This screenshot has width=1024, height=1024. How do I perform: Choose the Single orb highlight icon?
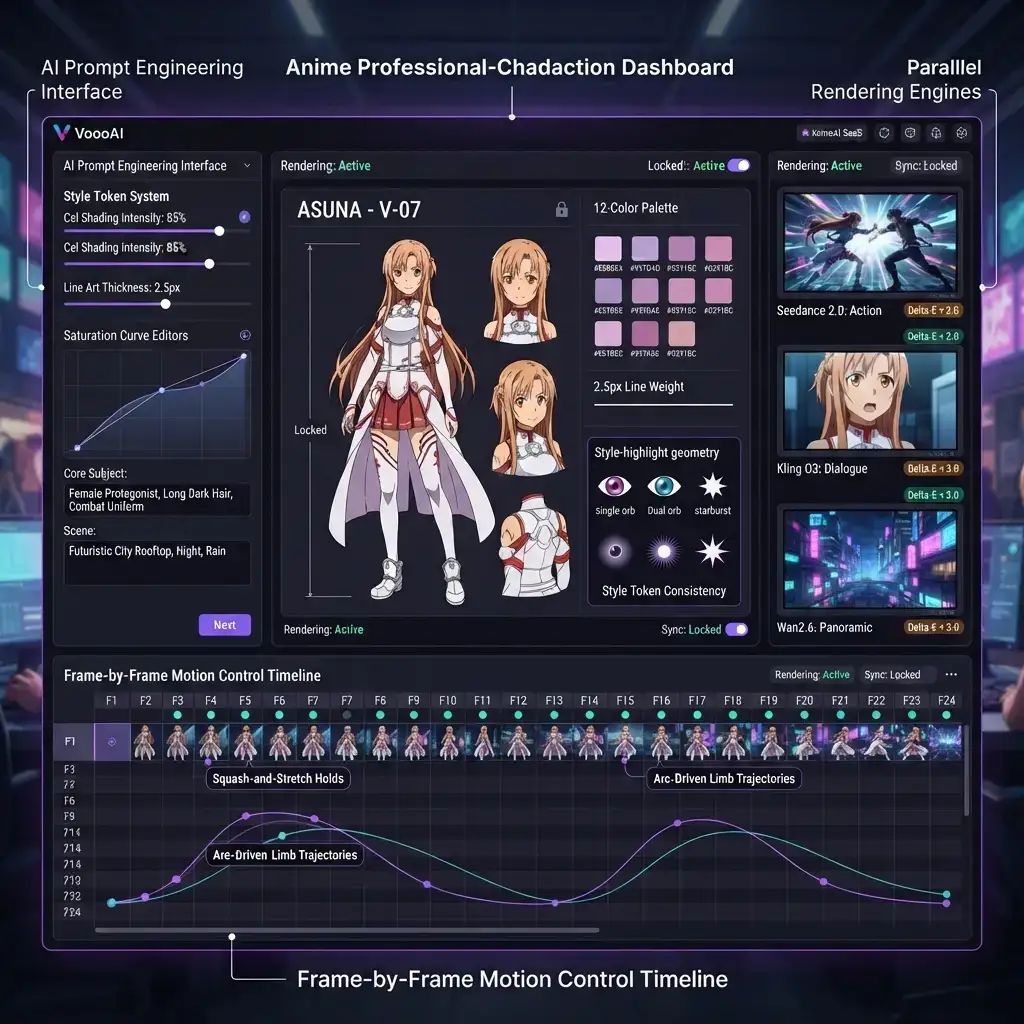click(615, 486)
